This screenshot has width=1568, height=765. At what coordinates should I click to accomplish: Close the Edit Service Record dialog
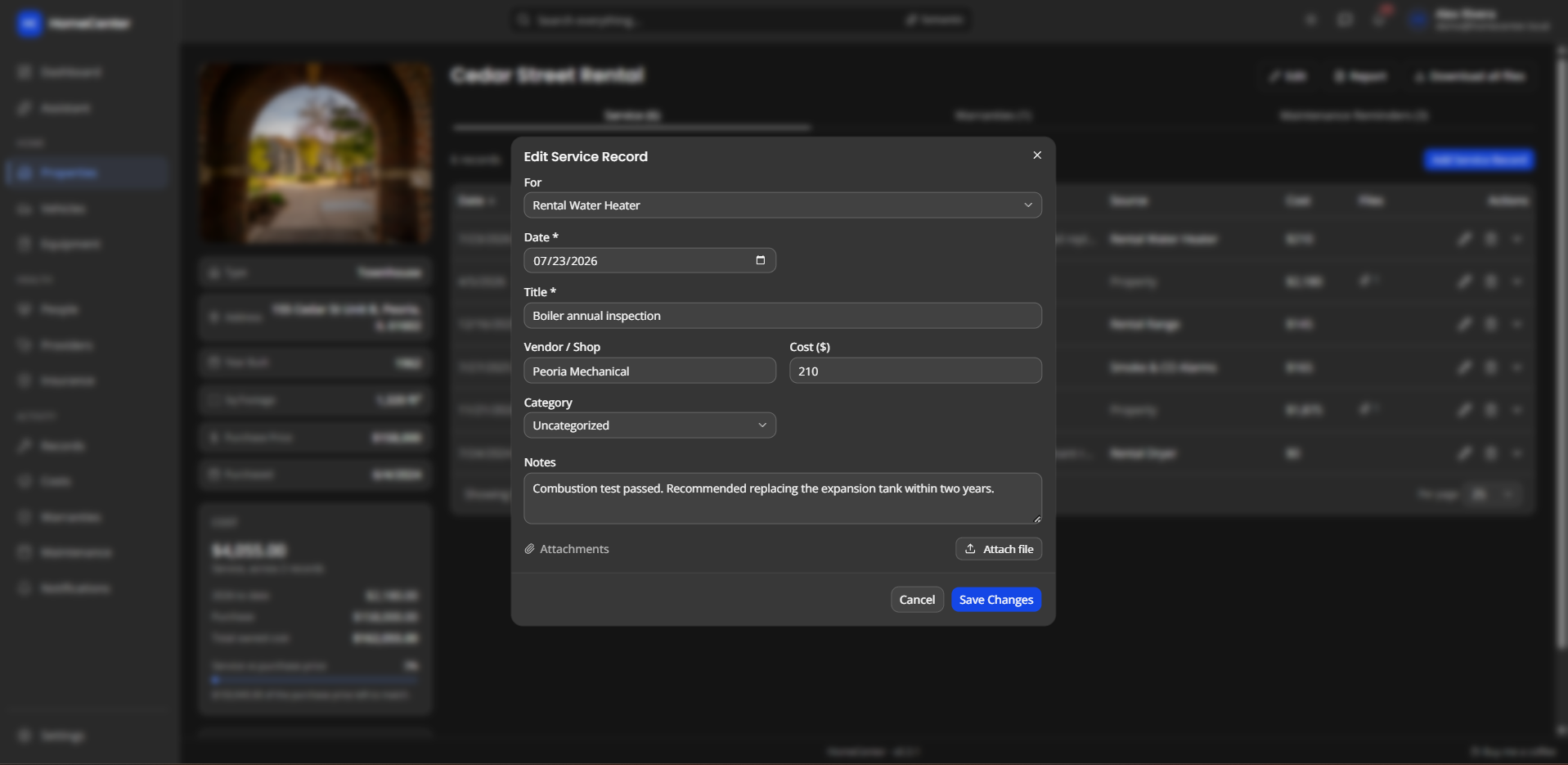1036,155
